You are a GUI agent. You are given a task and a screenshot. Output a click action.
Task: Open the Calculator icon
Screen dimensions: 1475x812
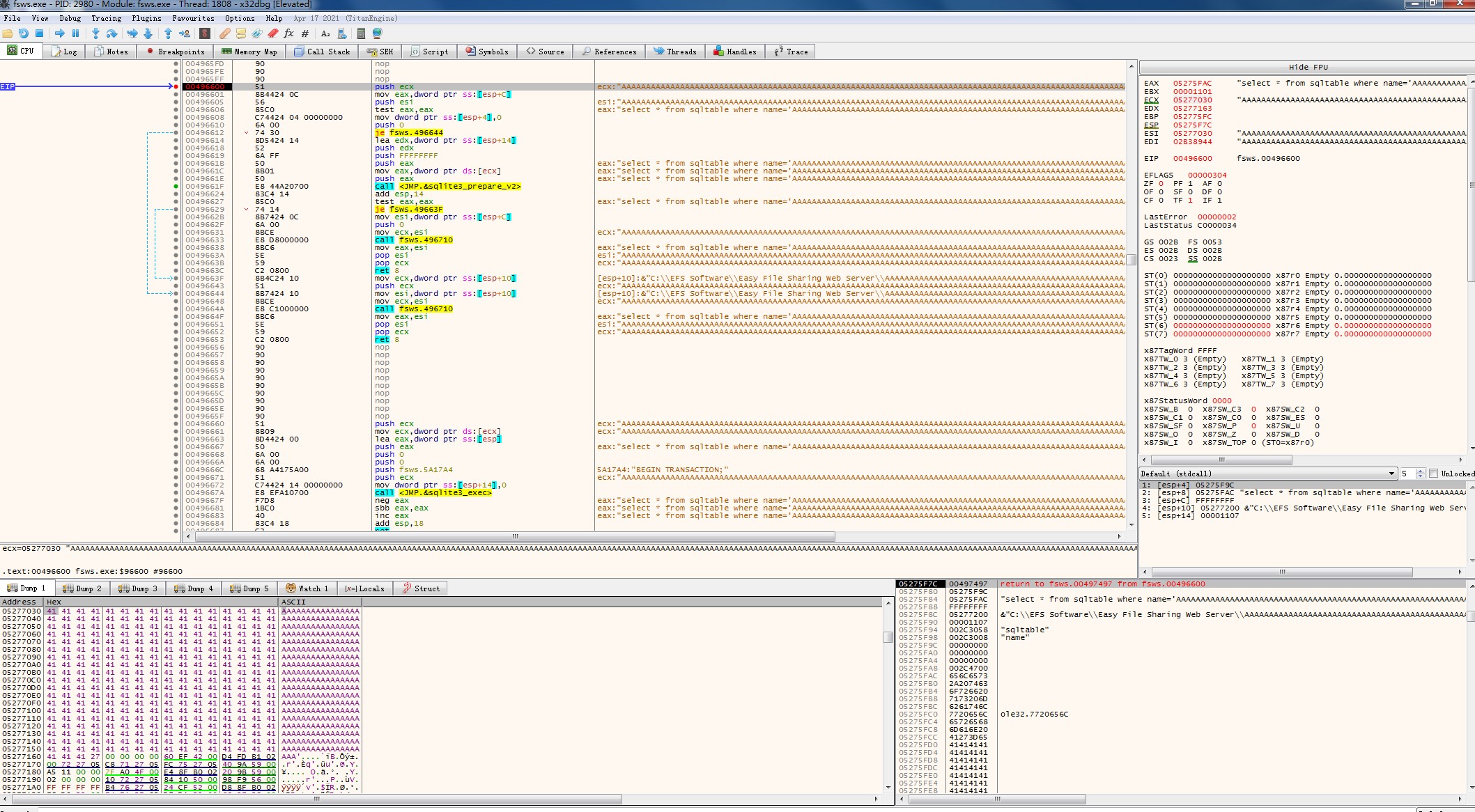[x=361, y=33]
